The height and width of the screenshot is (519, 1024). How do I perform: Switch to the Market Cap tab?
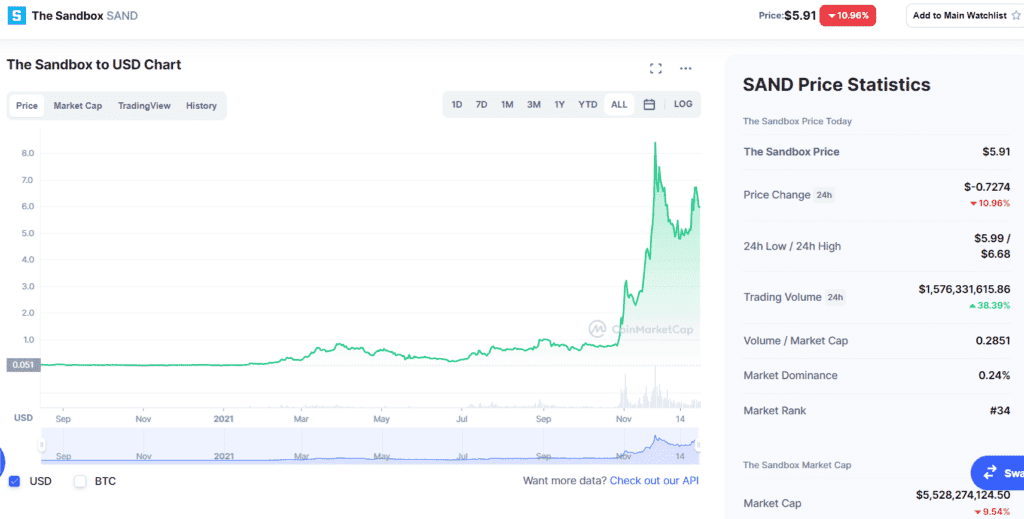77,106
